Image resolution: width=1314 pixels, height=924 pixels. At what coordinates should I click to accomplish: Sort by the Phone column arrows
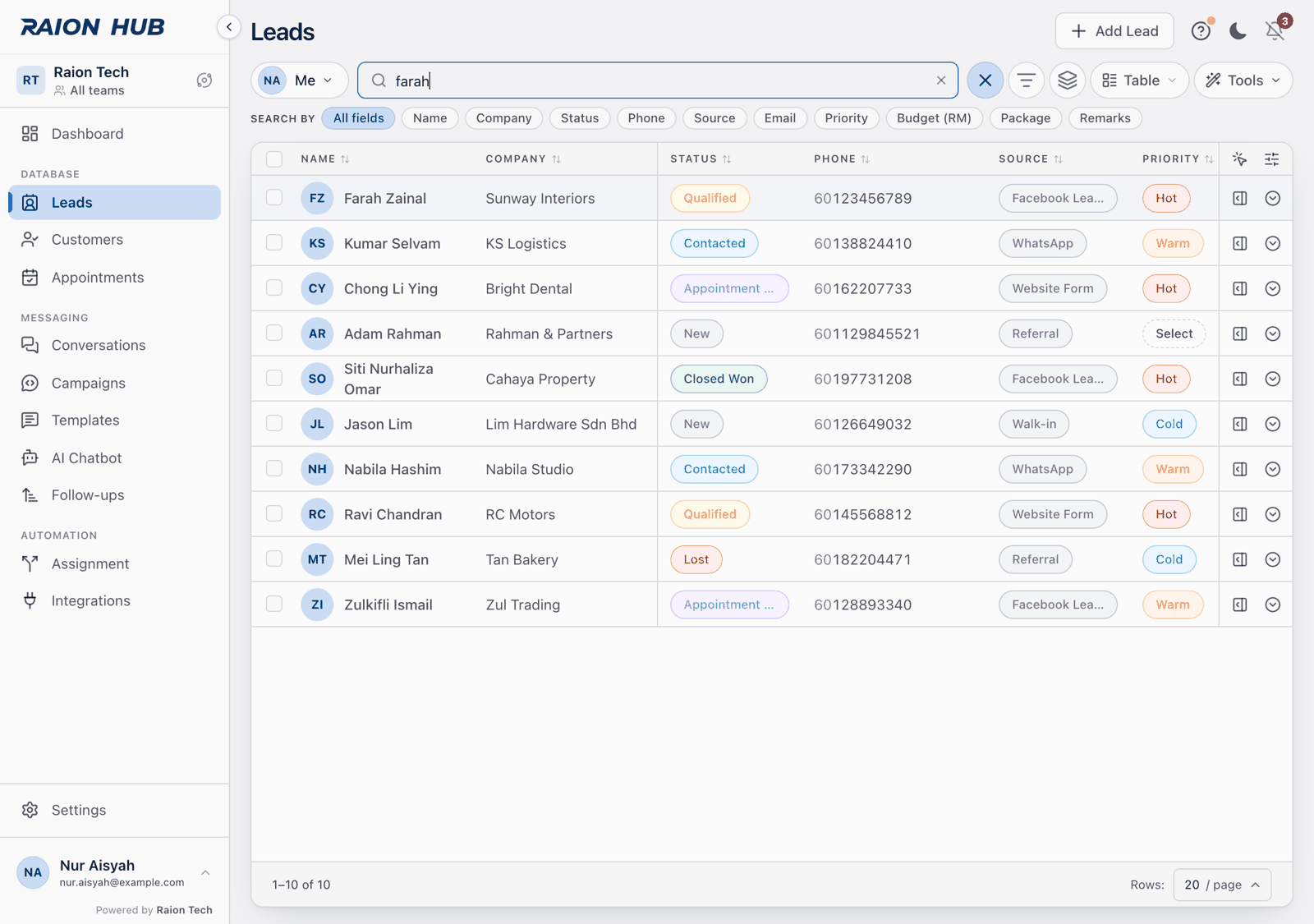pyautogui.click(x=866, y=159)
